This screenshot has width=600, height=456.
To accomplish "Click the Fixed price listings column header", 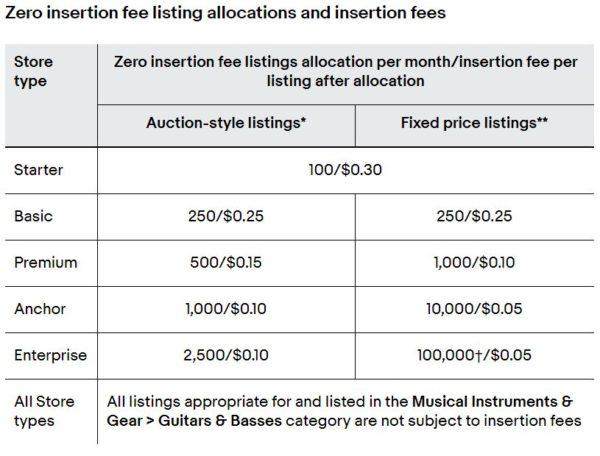I will pos(474,123).
